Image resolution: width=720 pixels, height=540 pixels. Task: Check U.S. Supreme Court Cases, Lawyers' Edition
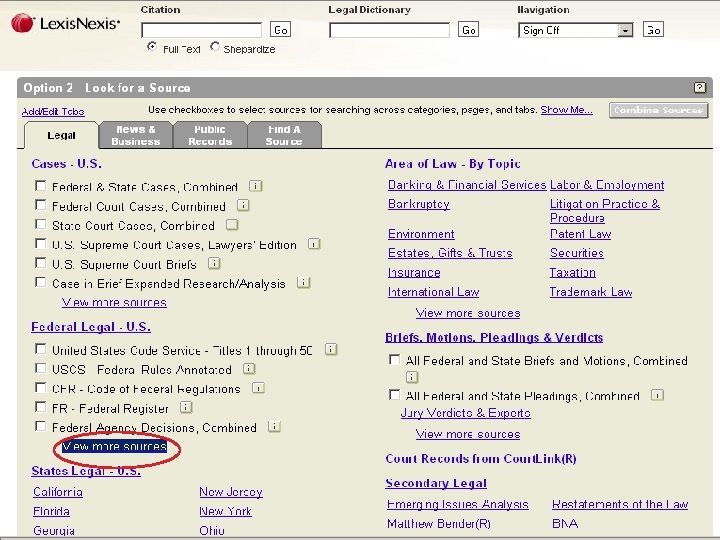click(40, 244)
